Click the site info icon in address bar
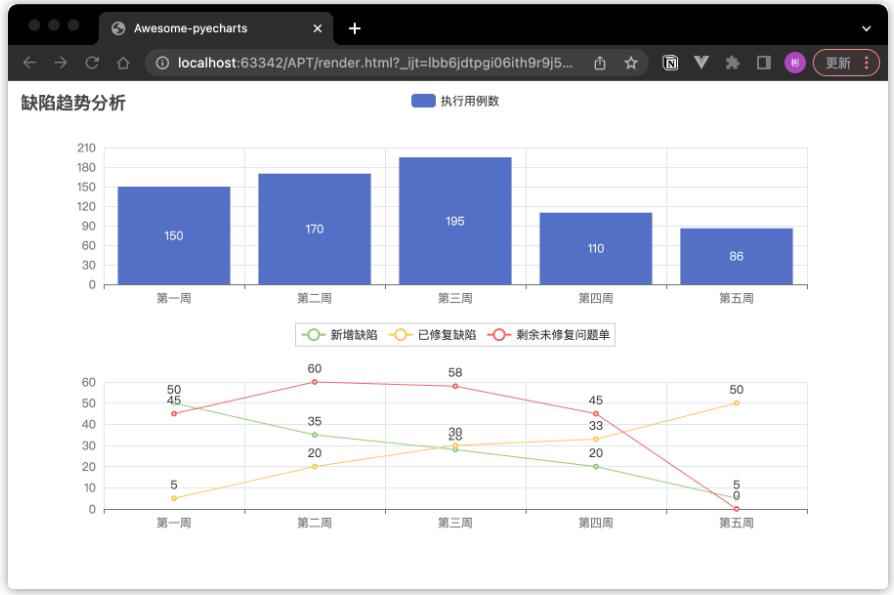The image size is (894, 595). coord(163,62)
